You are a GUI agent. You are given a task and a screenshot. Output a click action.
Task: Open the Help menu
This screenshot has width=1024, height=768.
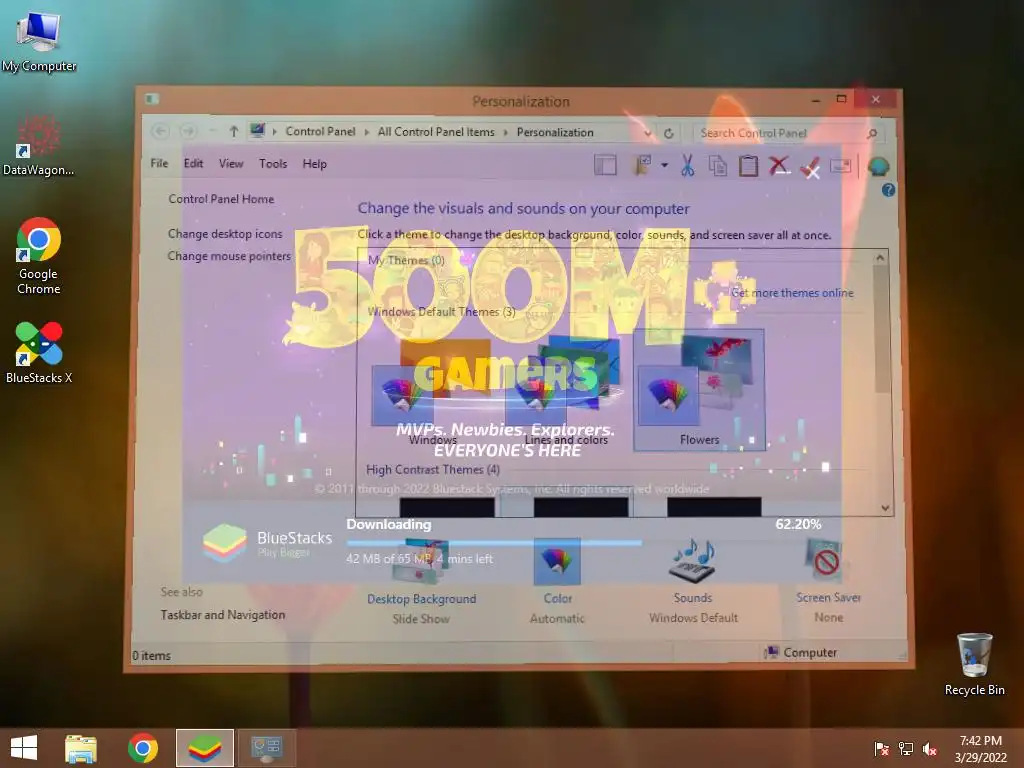[314, 163]
